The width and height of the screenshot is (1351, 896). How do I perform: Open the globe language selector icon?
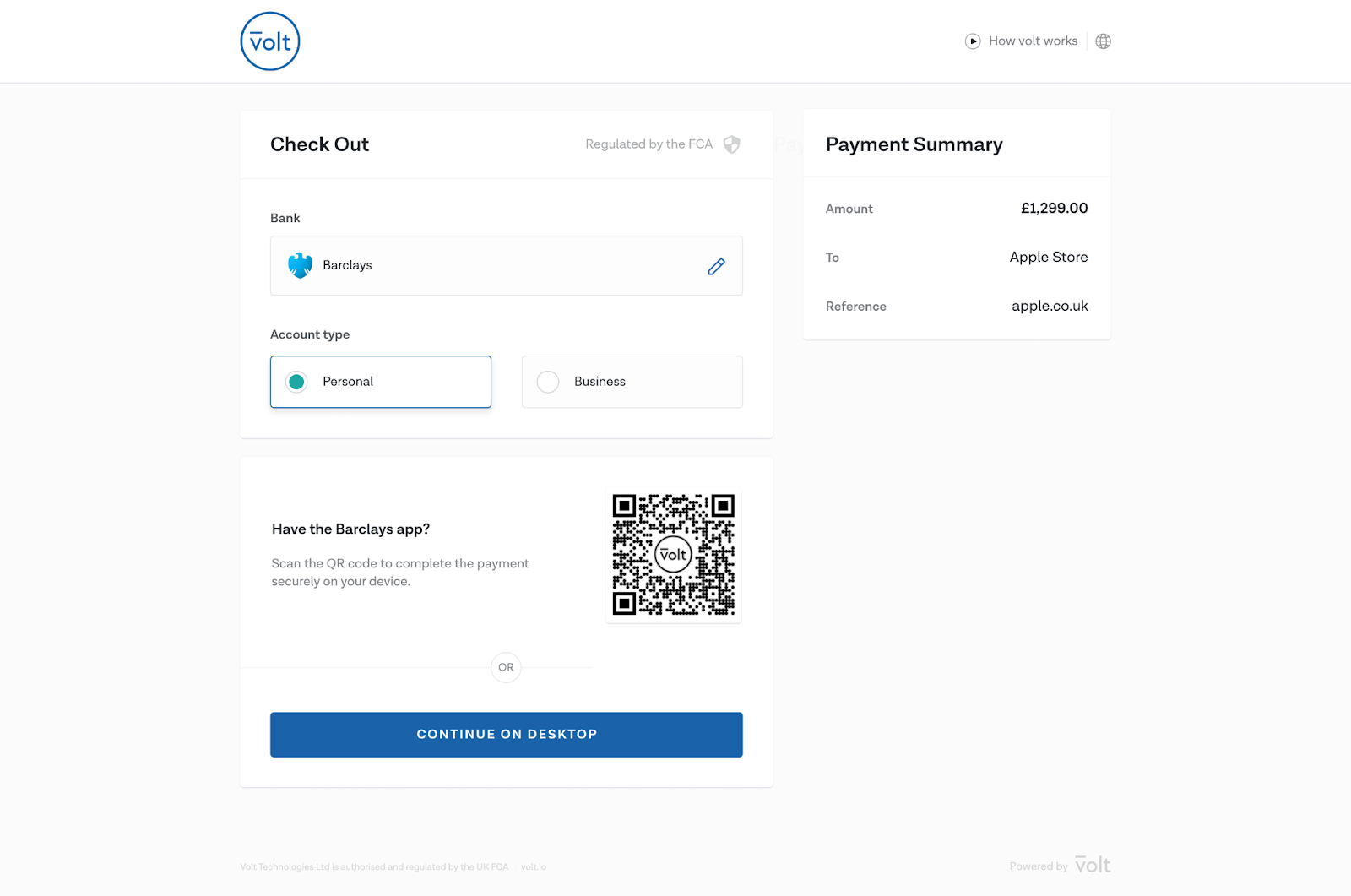[1103, 41]
